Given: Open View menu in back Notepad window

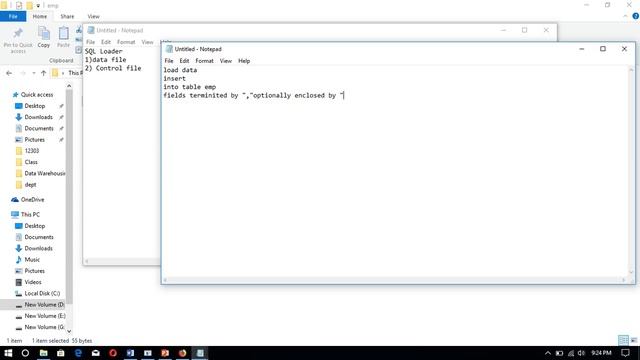Looking at the screenshot, I should (x=147, y=42).
